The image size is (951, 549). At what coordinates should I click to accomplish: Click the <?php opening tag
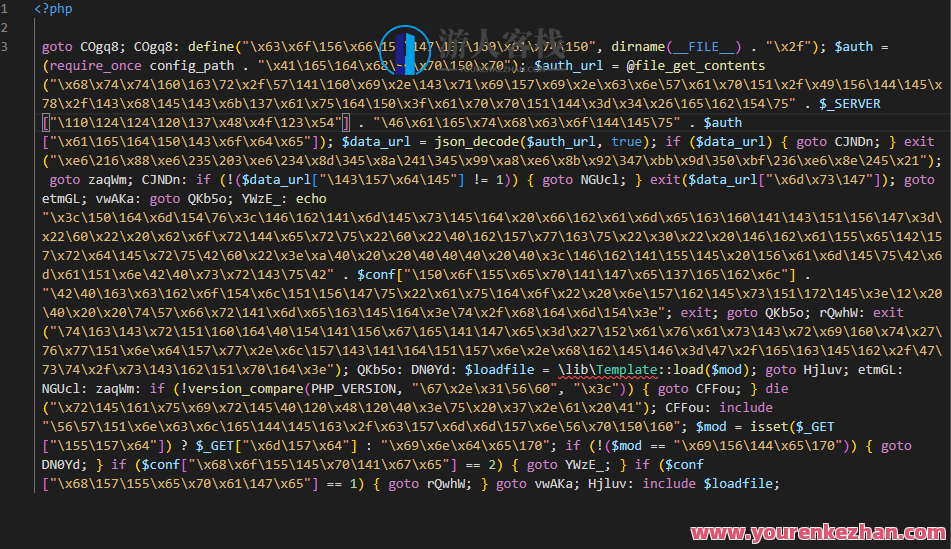tap(53, 9)
